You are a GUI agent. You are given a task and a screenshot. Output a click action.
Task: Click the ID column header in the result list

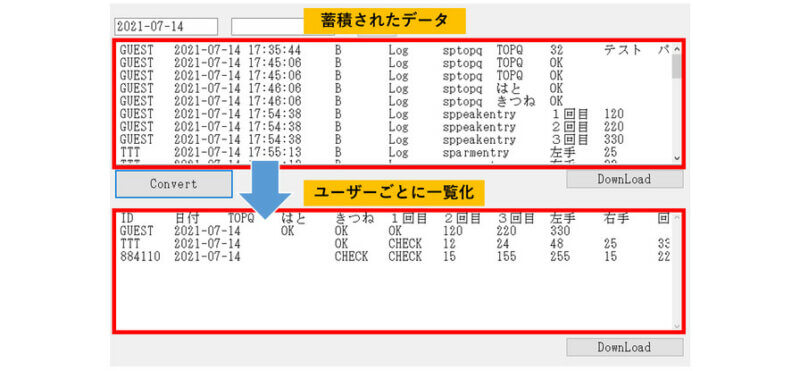pos(127,218)
